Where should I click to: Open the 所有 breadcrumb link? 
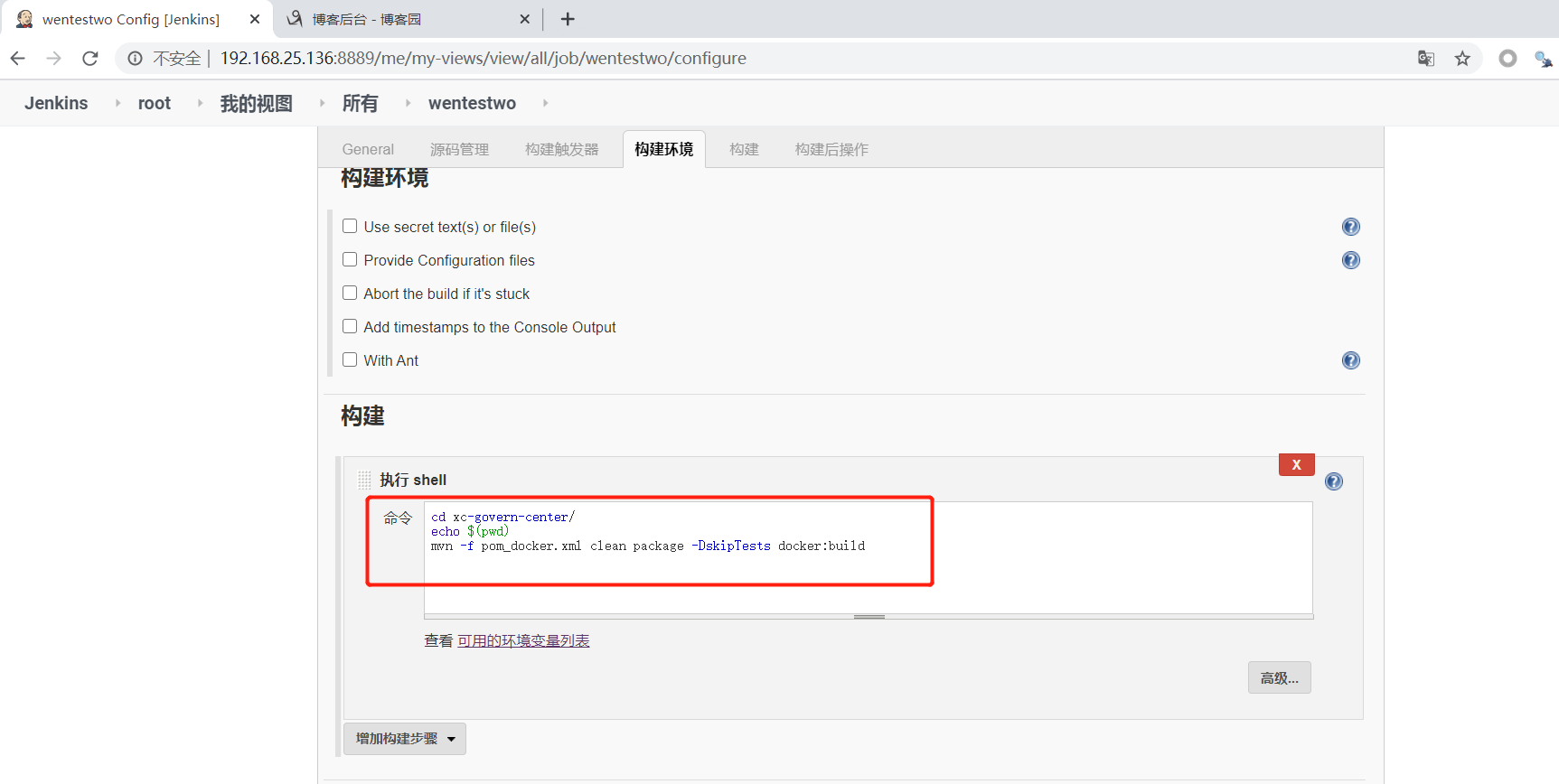point(361,103)
